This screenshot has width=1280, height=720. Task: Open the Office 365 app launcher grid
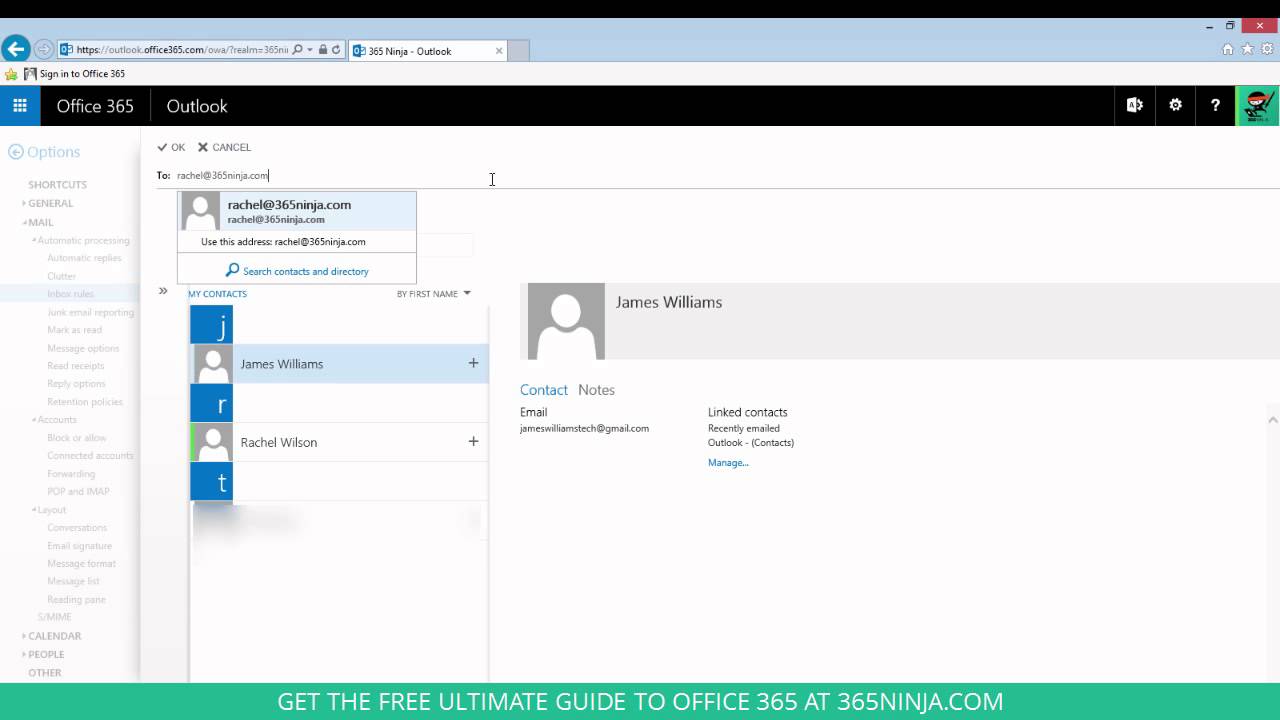[20, 105]
